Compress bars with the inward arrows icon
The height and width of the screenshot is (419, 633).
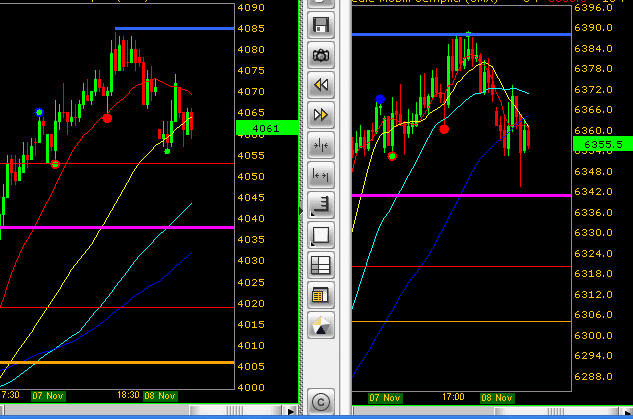(x=321, y=145)
